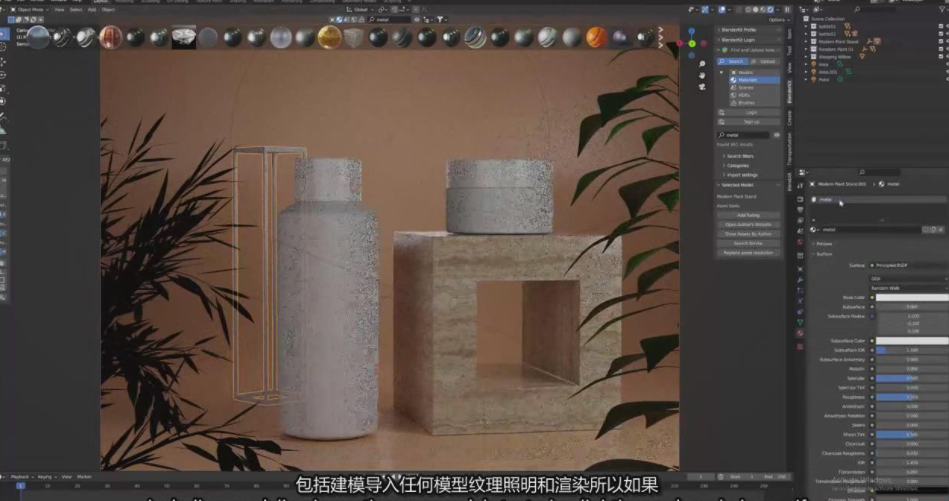Screen dimensions: 949x501
Task: Expand the Import settings section
Action: [x=740, y=174]
